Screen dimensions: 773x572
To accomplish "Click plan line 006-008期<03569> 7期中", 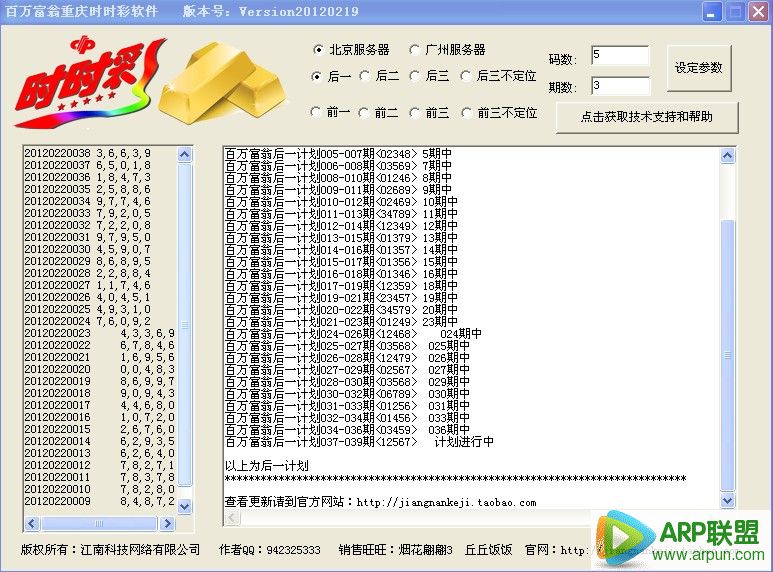I will click(x=338, y=166).
